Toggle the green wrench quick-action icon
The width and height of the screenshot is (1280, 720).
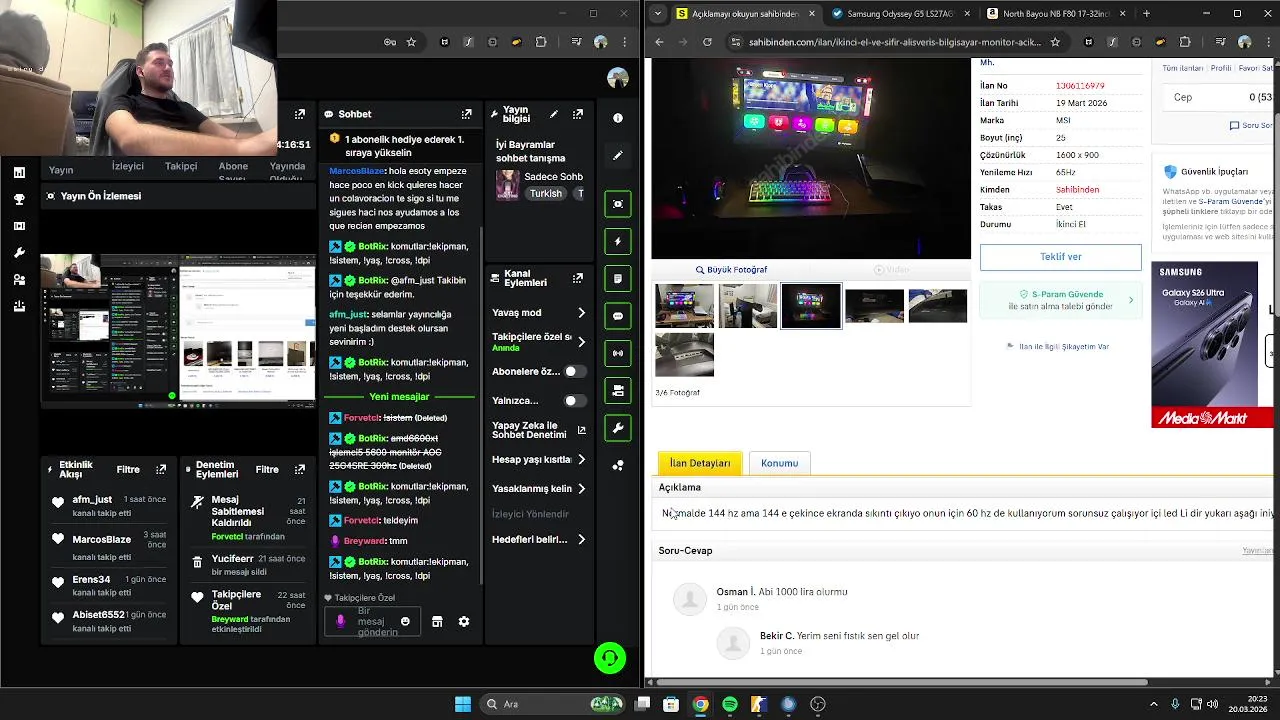click(x=618, y=428)
